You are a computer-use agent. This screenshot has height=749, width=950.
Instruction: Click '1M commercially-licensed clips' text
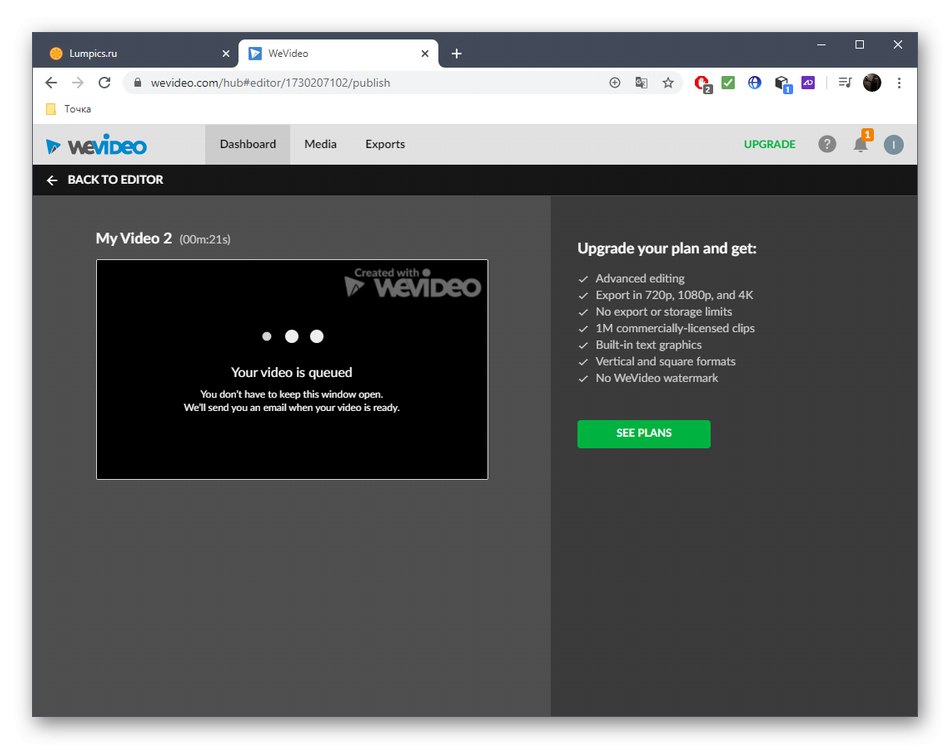pos(675,328)
